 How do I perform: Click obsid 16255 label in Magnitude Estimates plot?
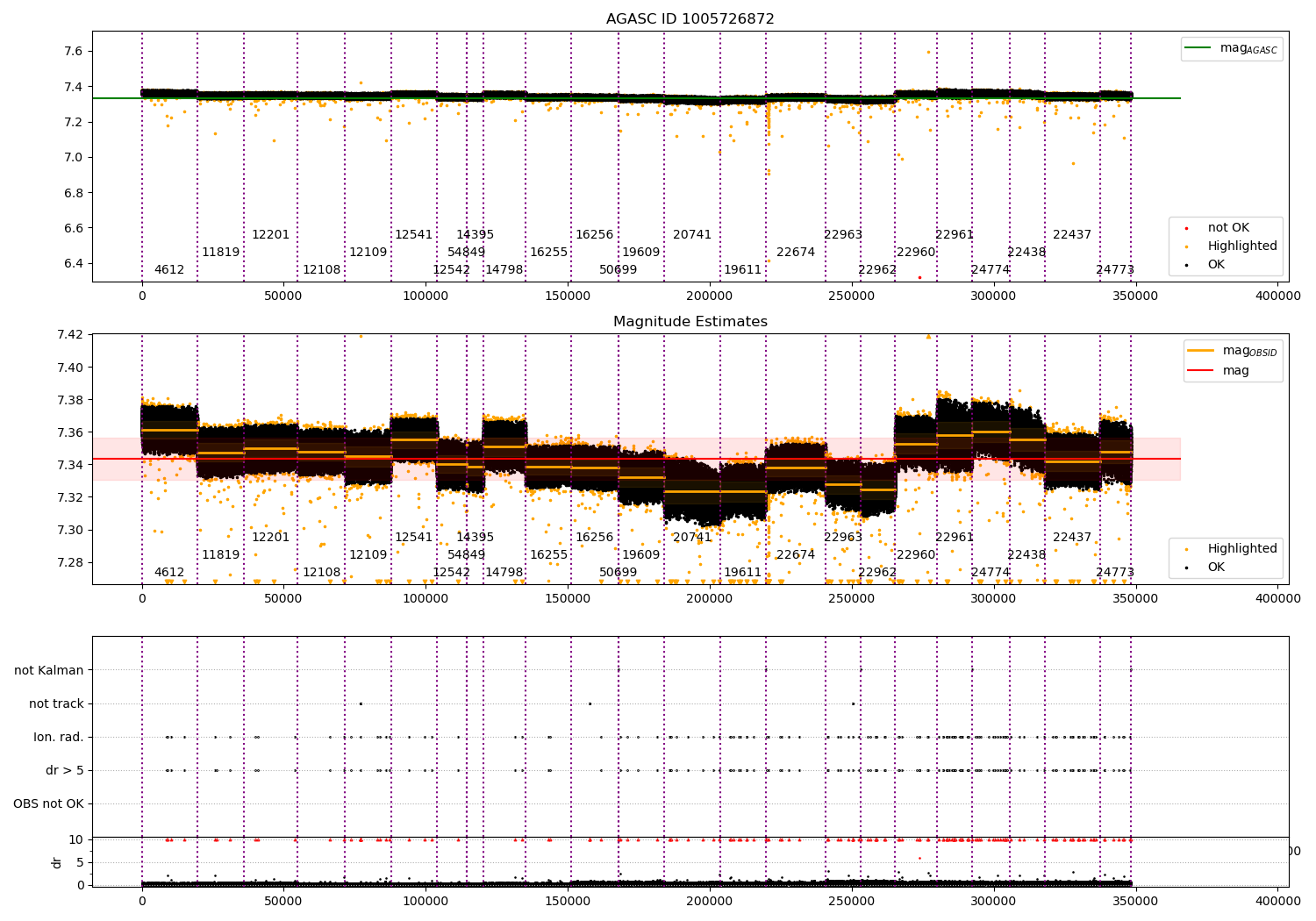click(549, 555)
